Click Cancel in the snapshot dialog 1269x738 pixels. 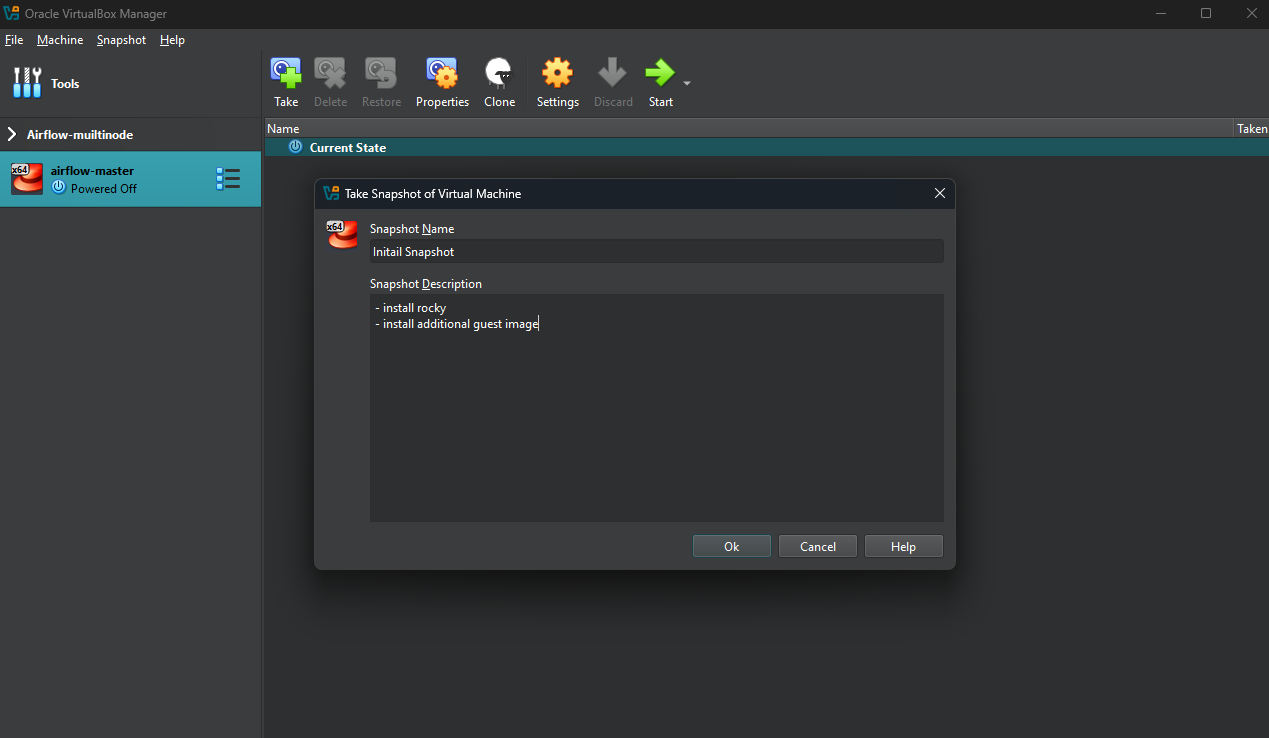(818, 546)
